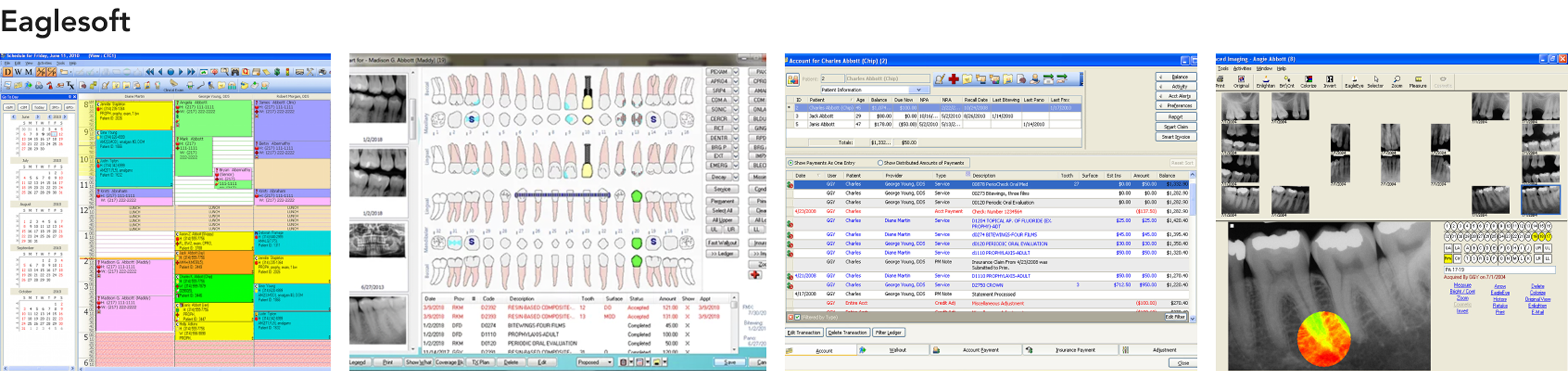This screenshot has width=1568, height=371.
Task: Open dropdown arrow next to RCT button
Action: point(735,128)
